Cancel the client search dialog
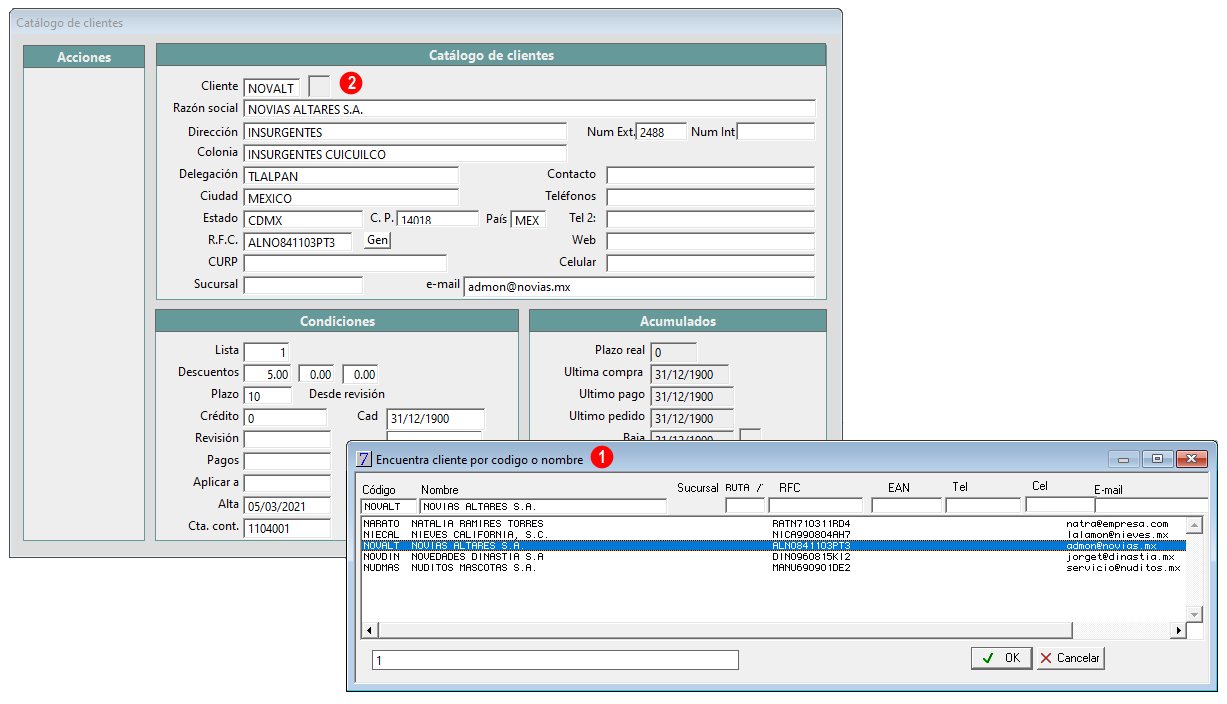Screen dimensions: 1227x704 tap(1070, 658)
